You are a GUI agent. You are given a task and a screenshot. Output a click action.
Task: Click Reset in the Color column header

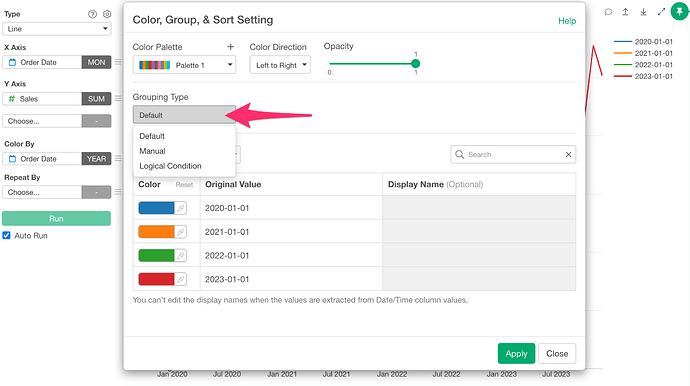(x=184, y=185)
